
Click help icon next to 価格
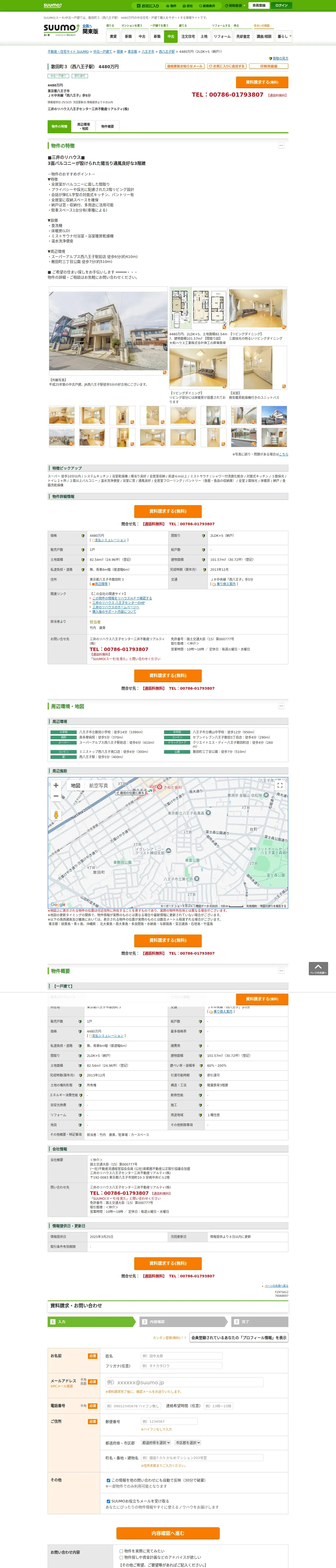point(83,536)
